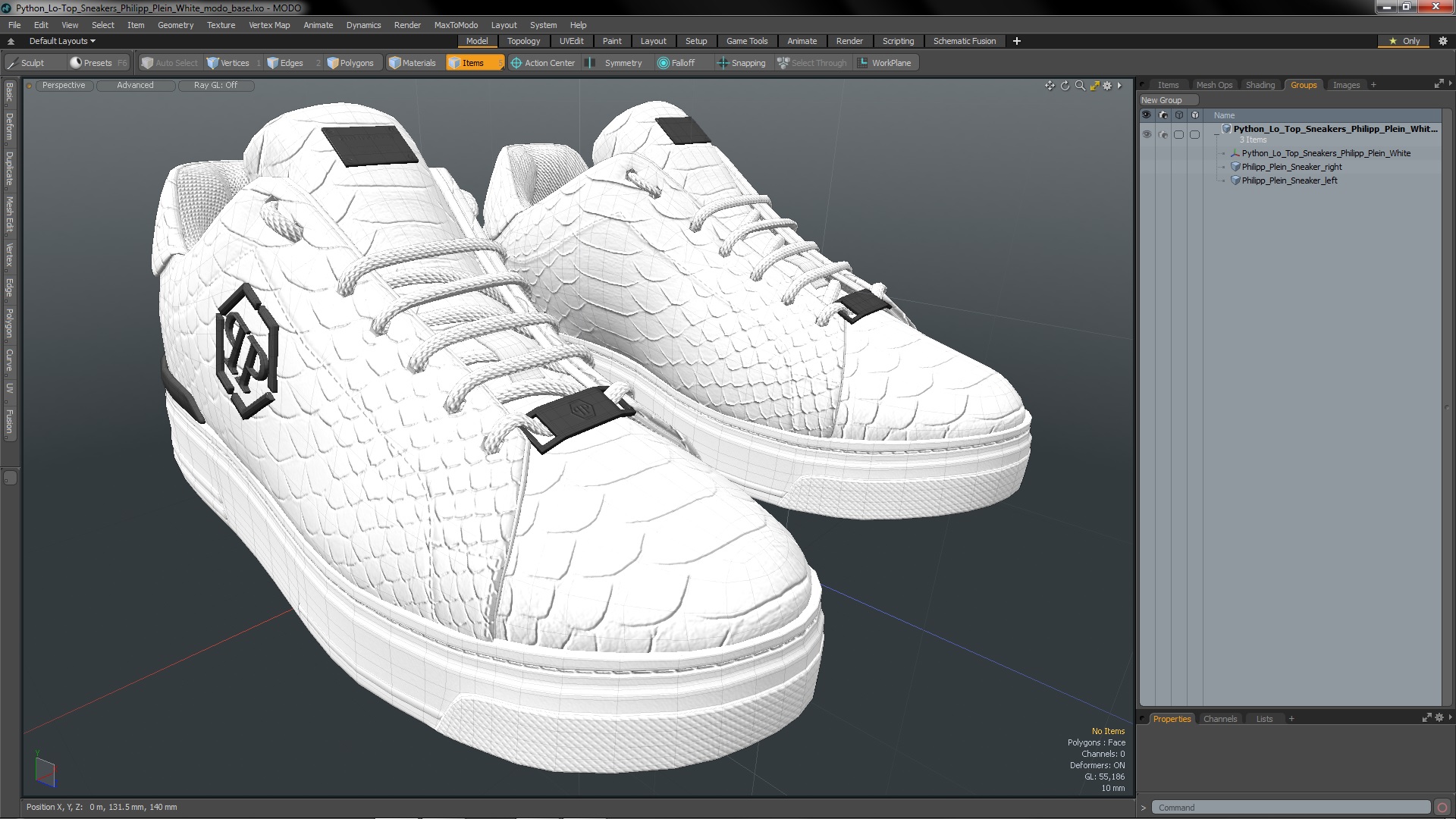Open Action Center options
The height and width of the screenshot is (819, 1456).
543,63
